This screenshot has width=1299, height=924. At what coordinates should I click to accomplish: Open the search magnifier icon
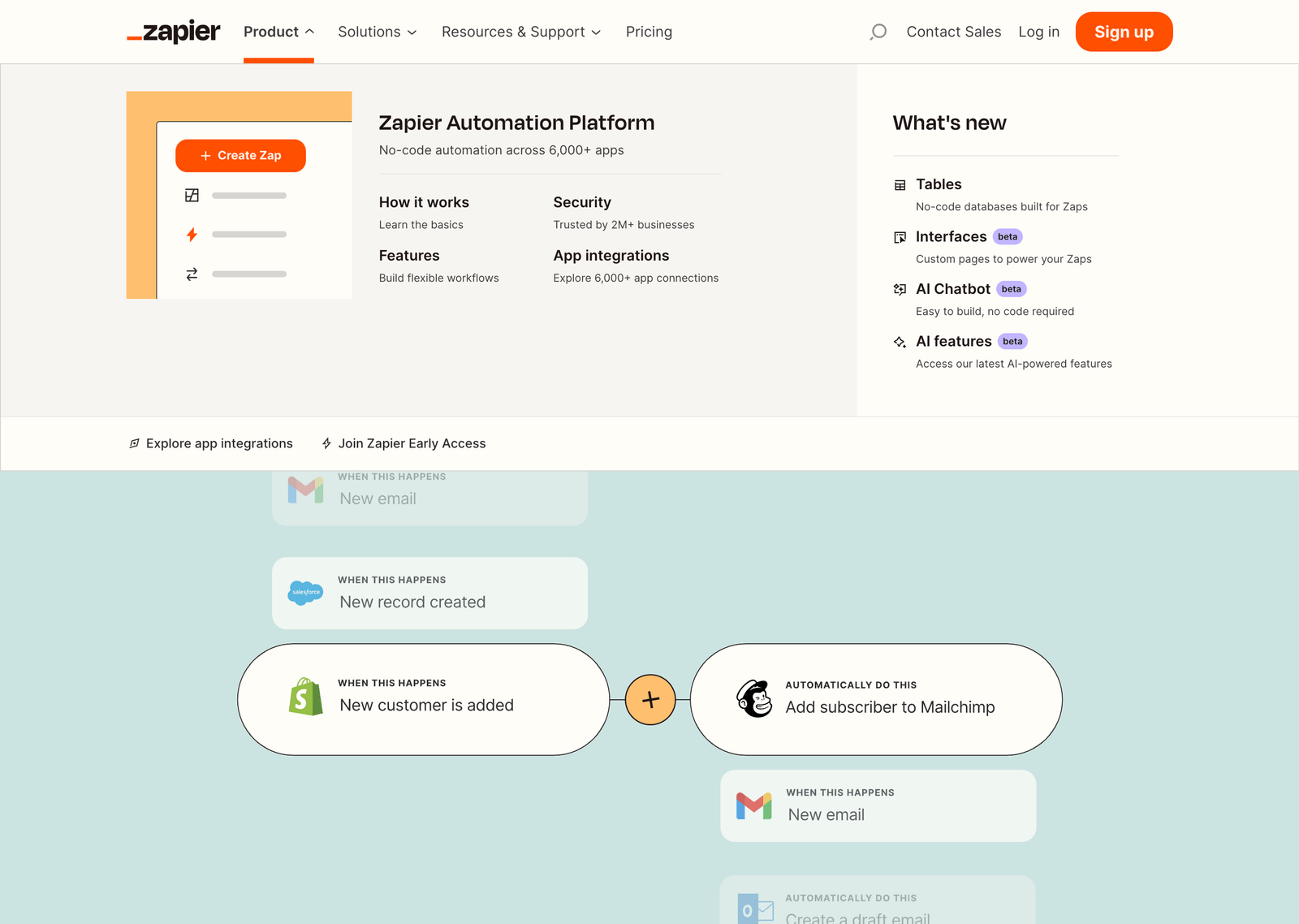[878, 32]
